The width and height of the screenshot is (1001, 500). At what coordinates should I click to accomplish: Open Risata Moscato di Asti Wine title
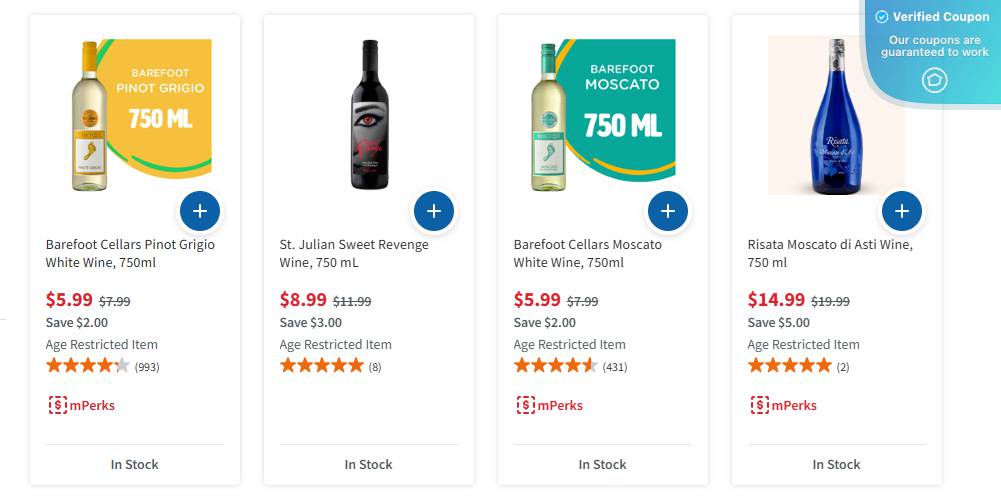830,253
